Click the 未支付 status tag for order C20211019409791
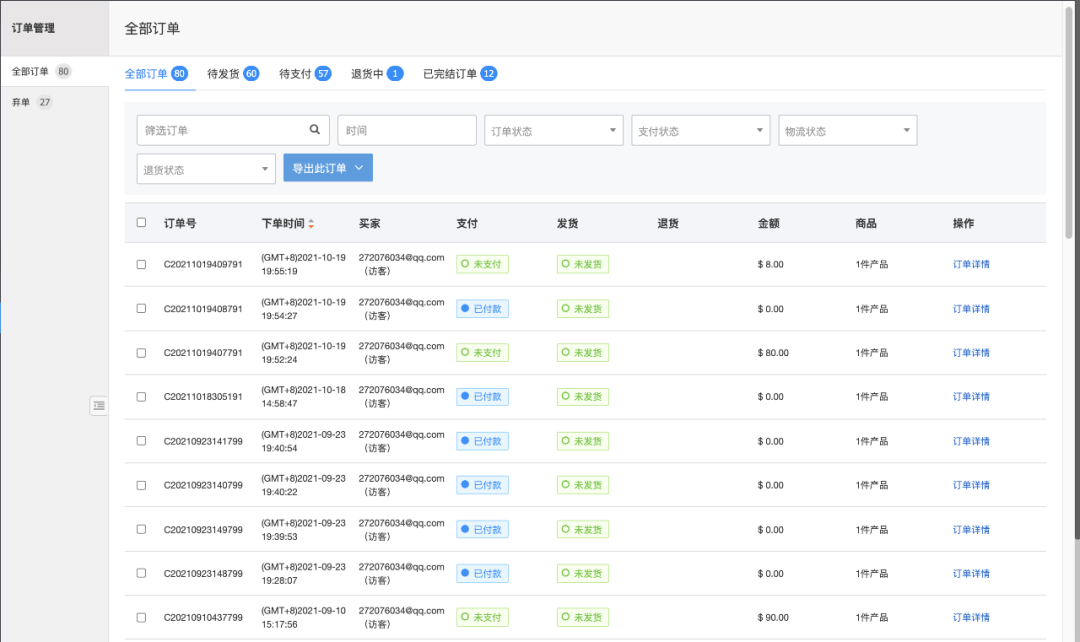 (482, 264)
